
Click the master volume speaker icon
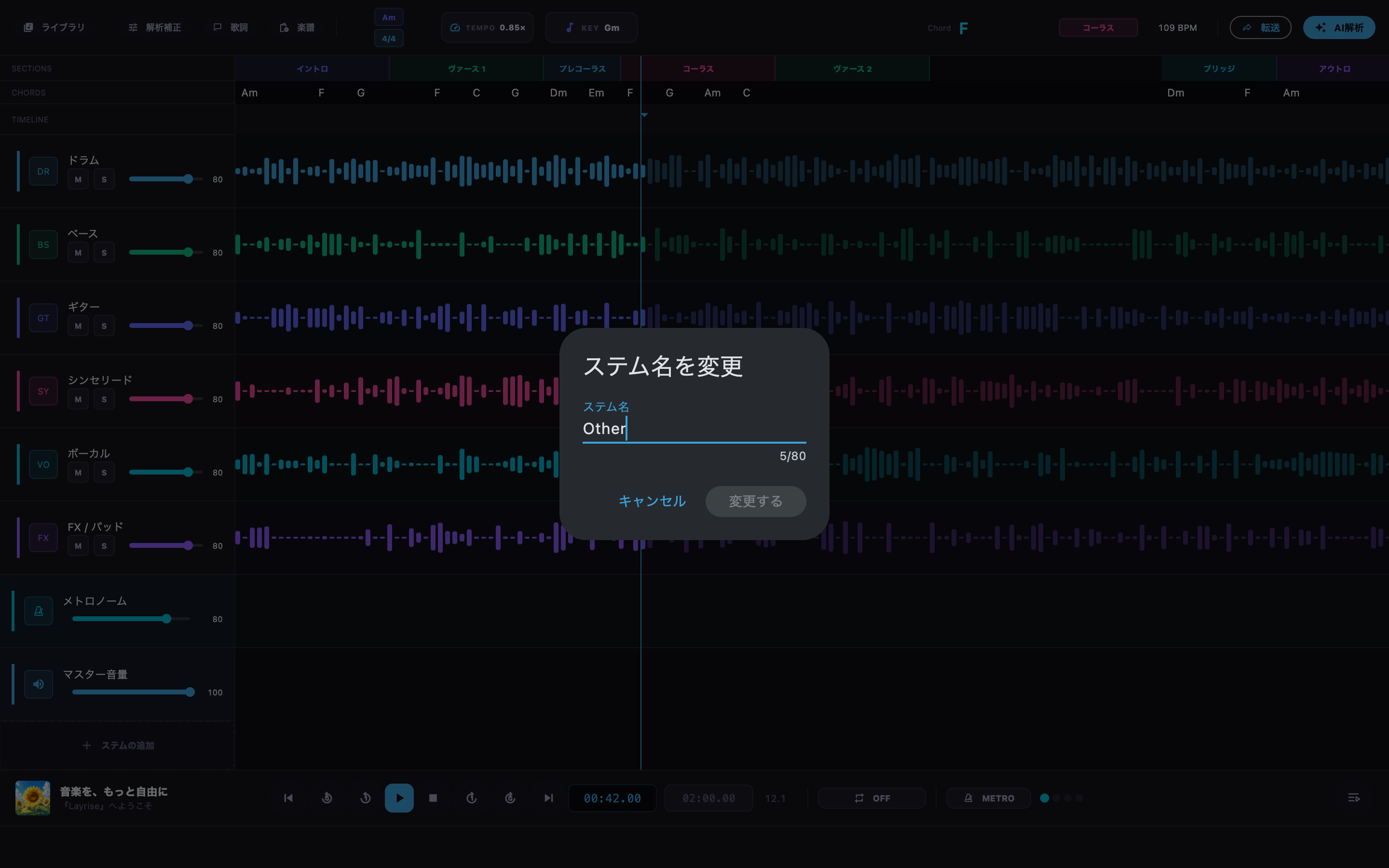(39, 684)
